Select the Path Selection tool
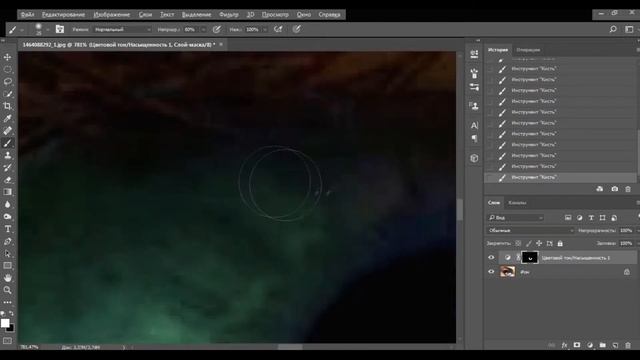This screenshot has width=640, height=360. click(x=7, y=253)
